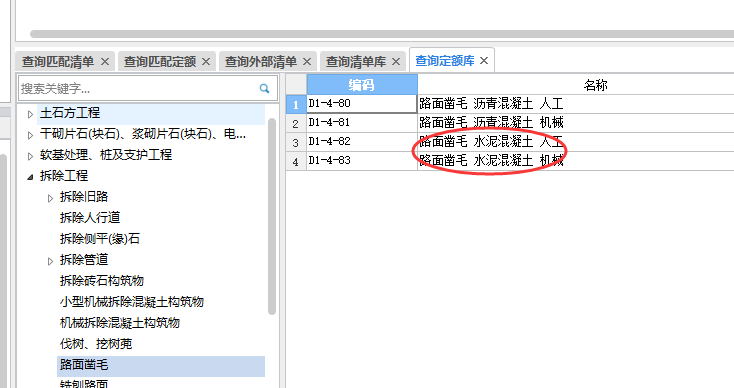The width and height of the screenshot is (734, 388).
Task: Select 拆除人行道 tree item
Action: pos(90,218)
